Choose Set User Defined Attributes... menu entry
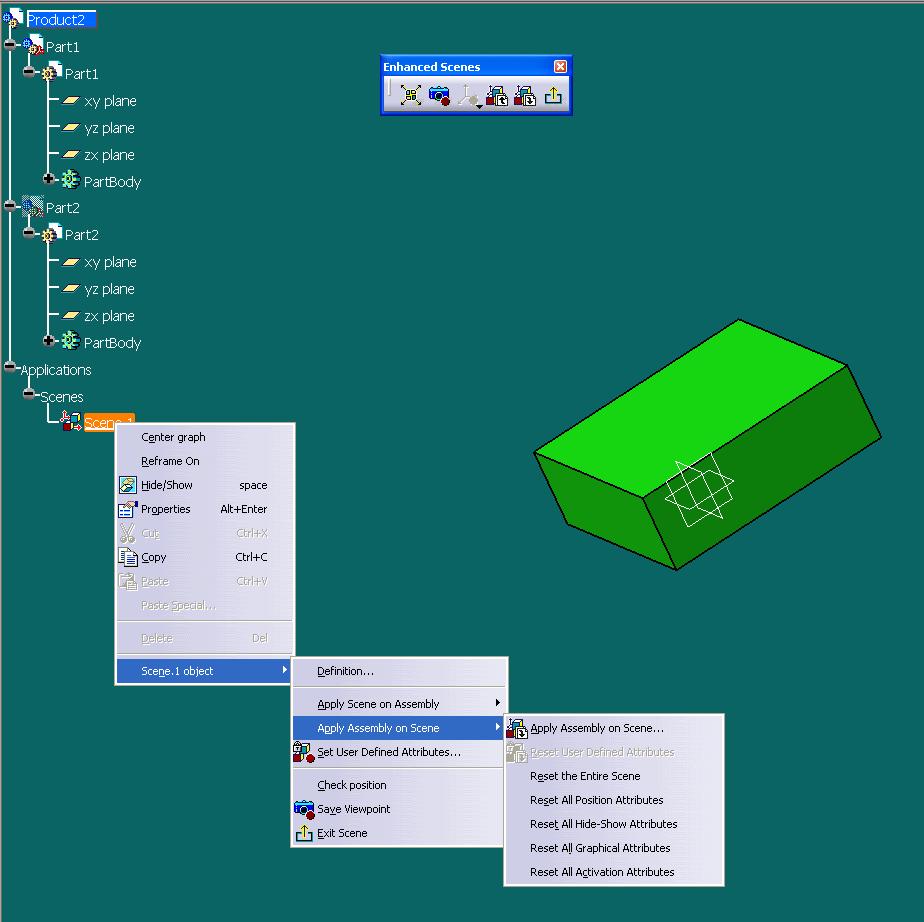The image size is (924, 922). click(399, 752)
